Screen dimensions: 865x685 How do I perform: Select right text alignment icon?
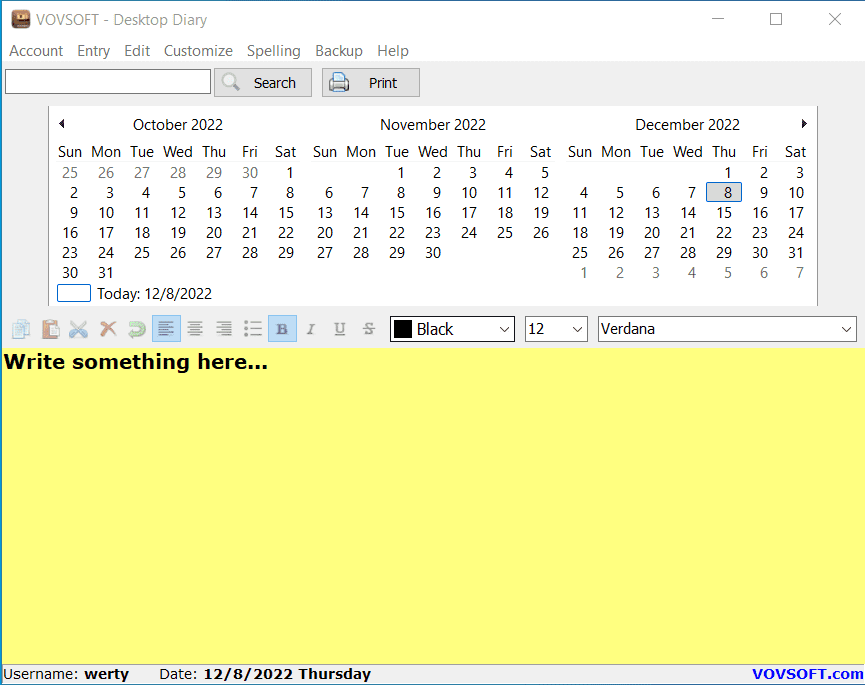tap(224, 329)
